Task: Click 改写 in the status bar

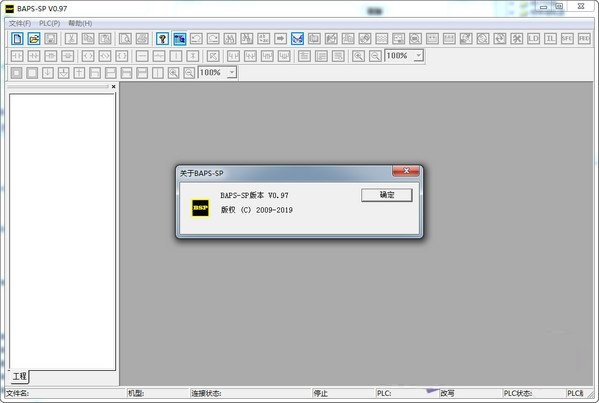Action: pyautogui.click(x=447, y=393)
